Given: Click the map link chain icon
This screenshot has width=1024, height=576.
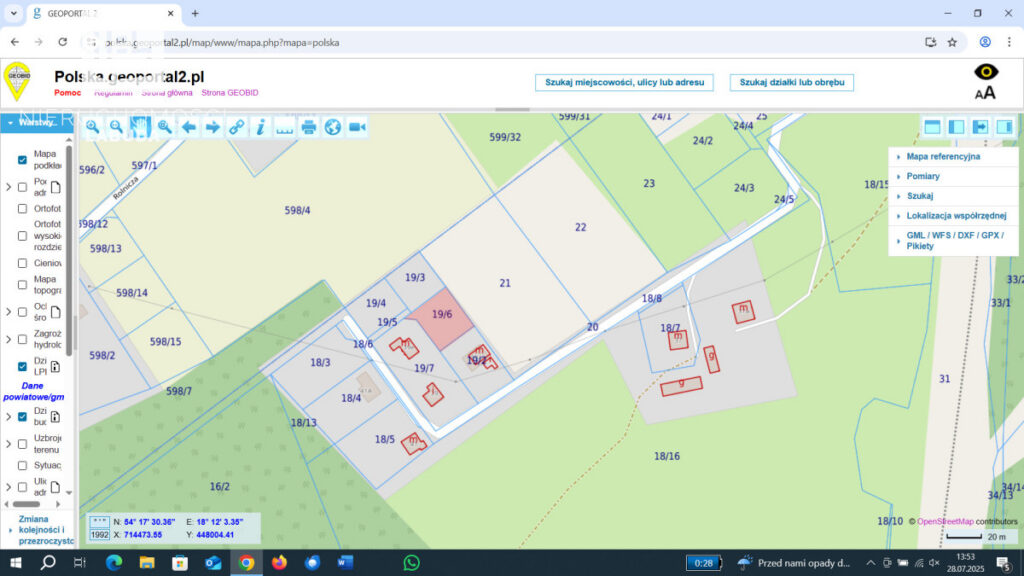Looking at the screenshot, I should point(237,127).
